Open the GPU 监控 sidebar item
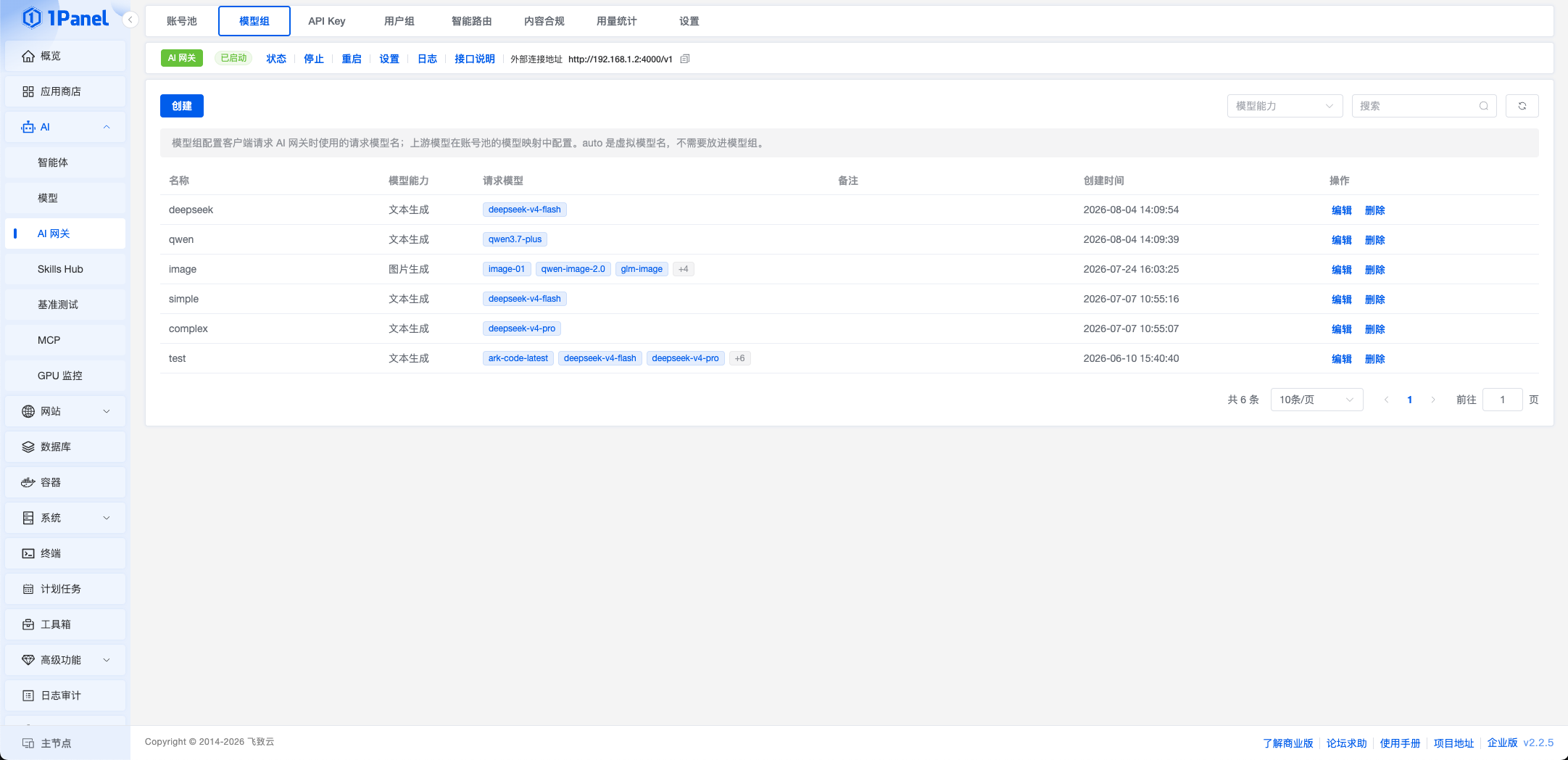This screenshot has height=760, width=1568. (65, 376)
